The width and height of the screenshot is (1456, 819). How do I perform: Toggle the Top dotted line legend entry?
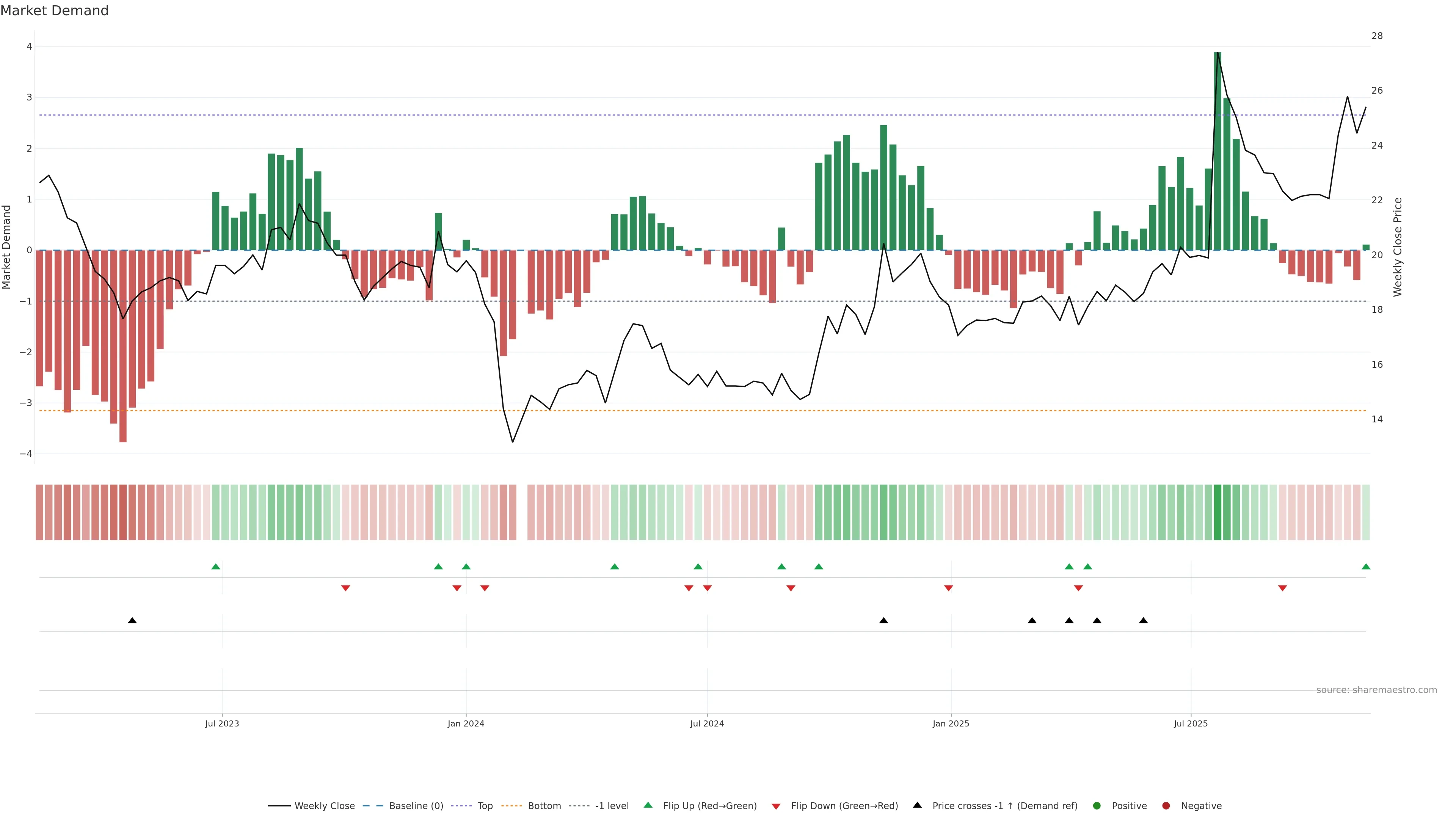tap(485, 805)
